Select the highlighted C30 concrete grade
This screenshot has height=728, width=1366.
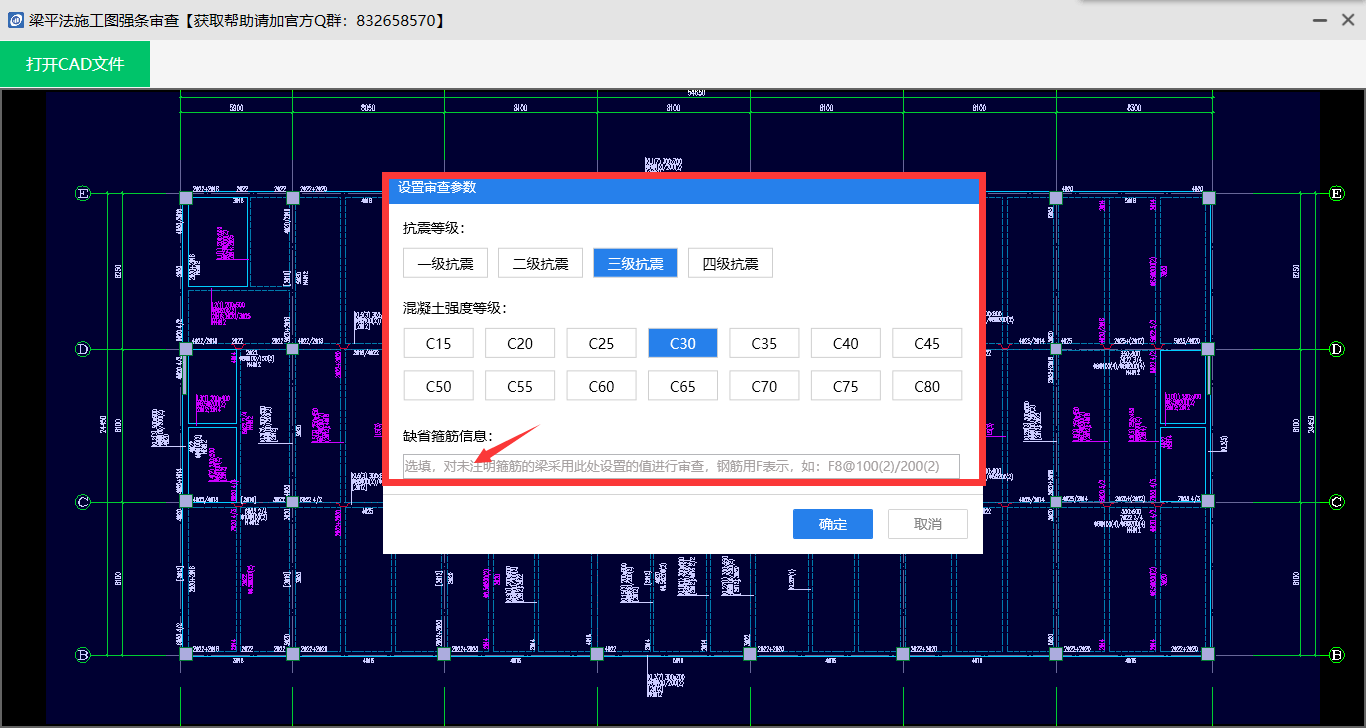[683, 344]
